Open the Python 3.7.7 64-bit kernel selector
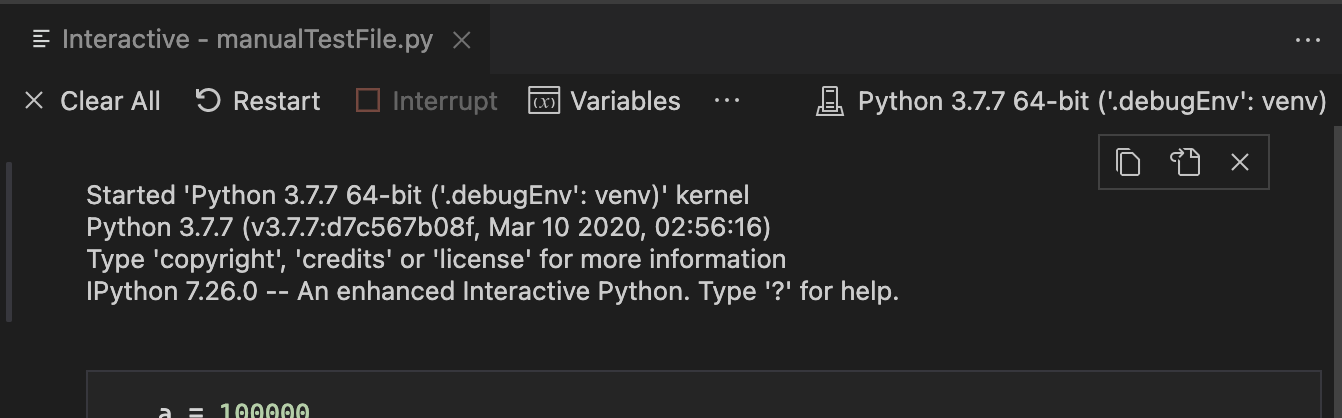 (x=1091, y=102)
